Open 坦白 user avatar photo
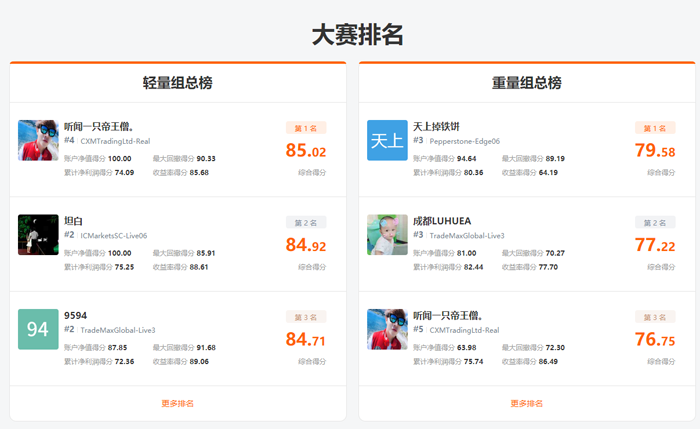Screen dimensions: 700x429 click(x=38, y=235)
